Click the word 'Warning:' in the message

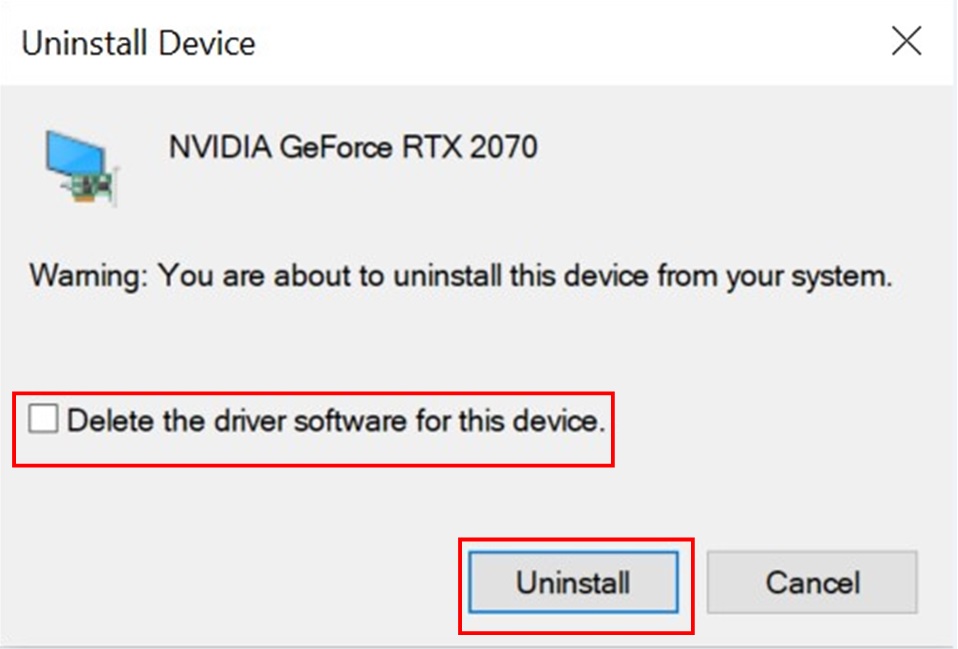[x=89, y=276]
